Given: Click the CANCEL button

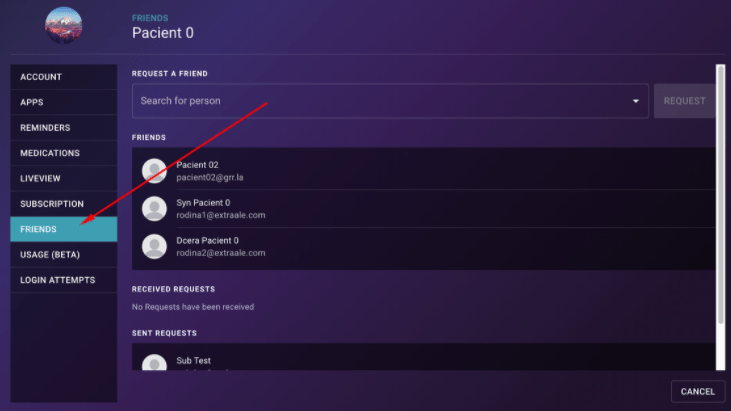Looking at the screenshot, I should [698, 391].
